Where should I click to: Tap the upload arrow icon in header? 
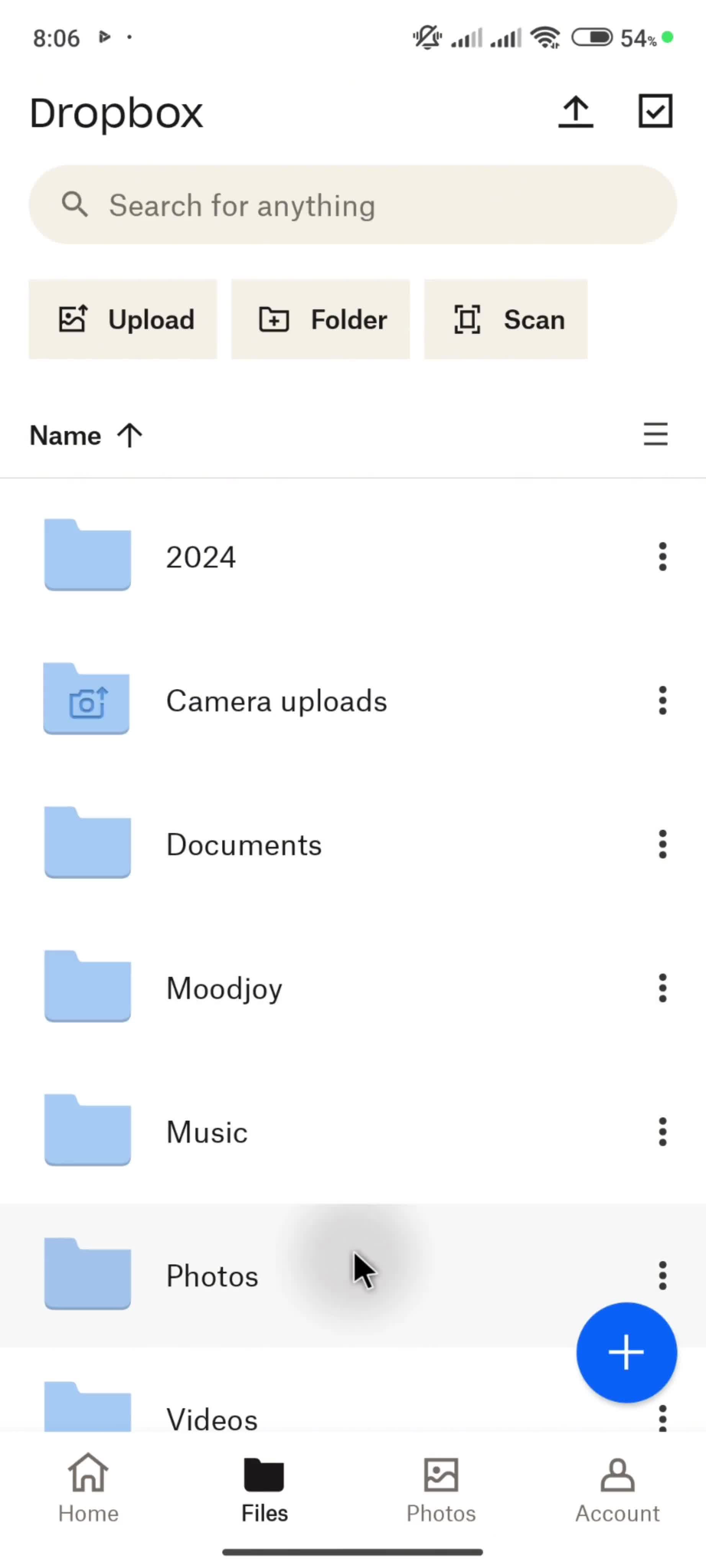(575, 112)
